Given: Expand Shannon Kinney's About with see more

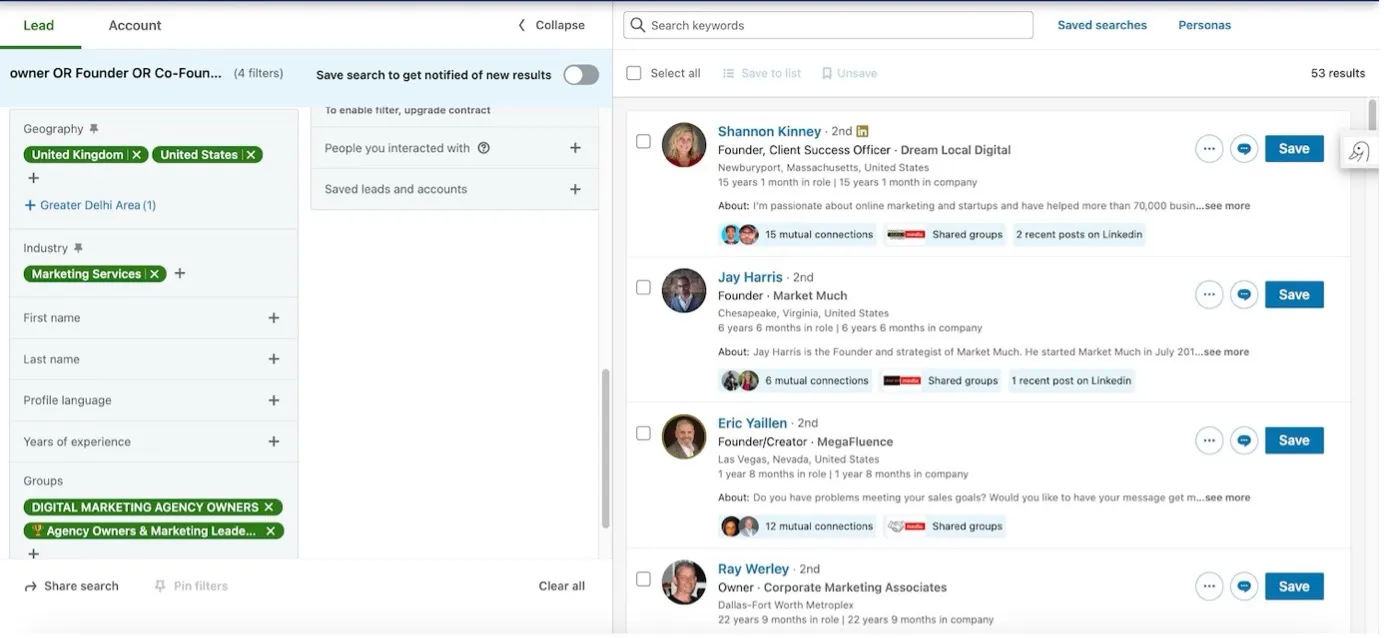Looking at the screenshot, I should [x=1227, y=206].
